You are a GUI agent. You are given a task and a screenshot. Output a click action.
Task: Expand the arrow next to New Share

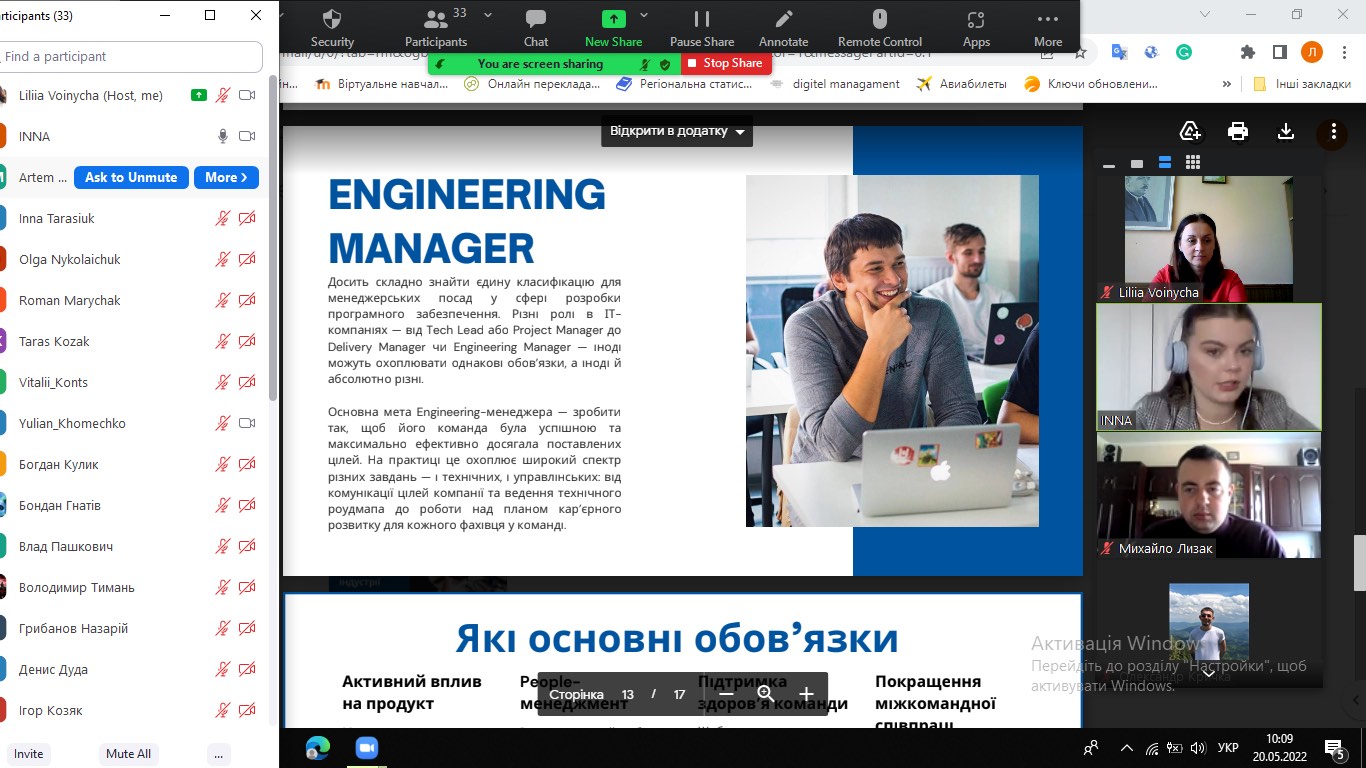click(x=644, y=15)
